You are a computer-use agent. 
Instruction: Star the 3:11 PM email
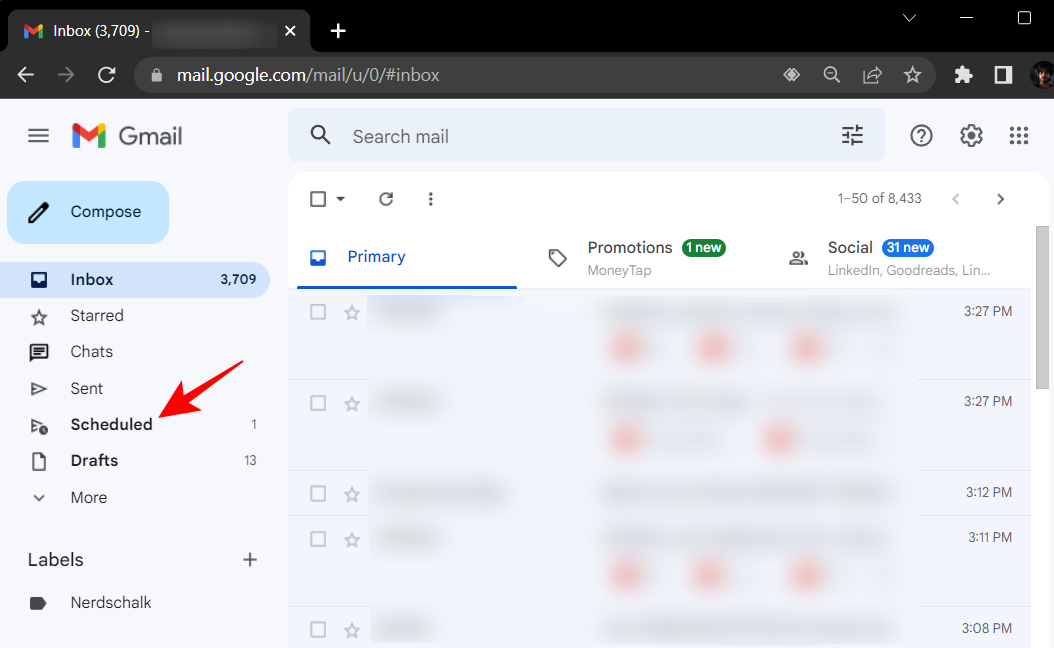pos(352,539)
